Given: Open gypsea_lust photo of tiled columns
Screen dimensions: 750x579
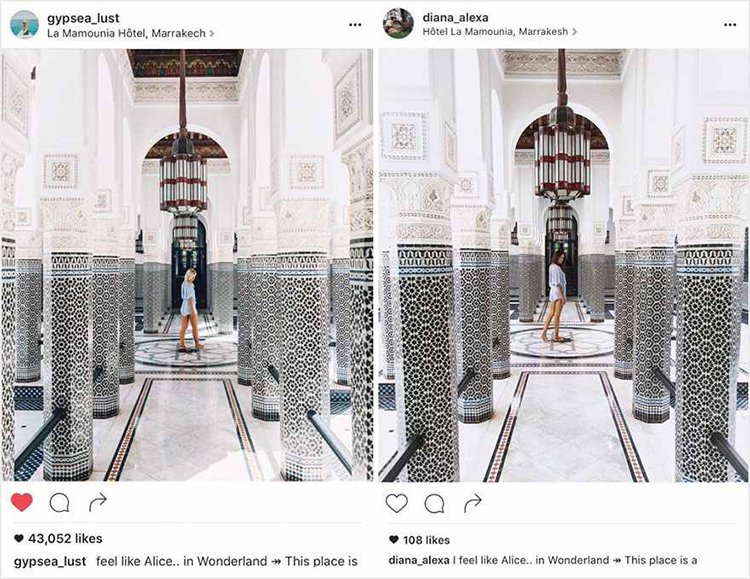Looking at the screenshot, I should coord(187,265).
